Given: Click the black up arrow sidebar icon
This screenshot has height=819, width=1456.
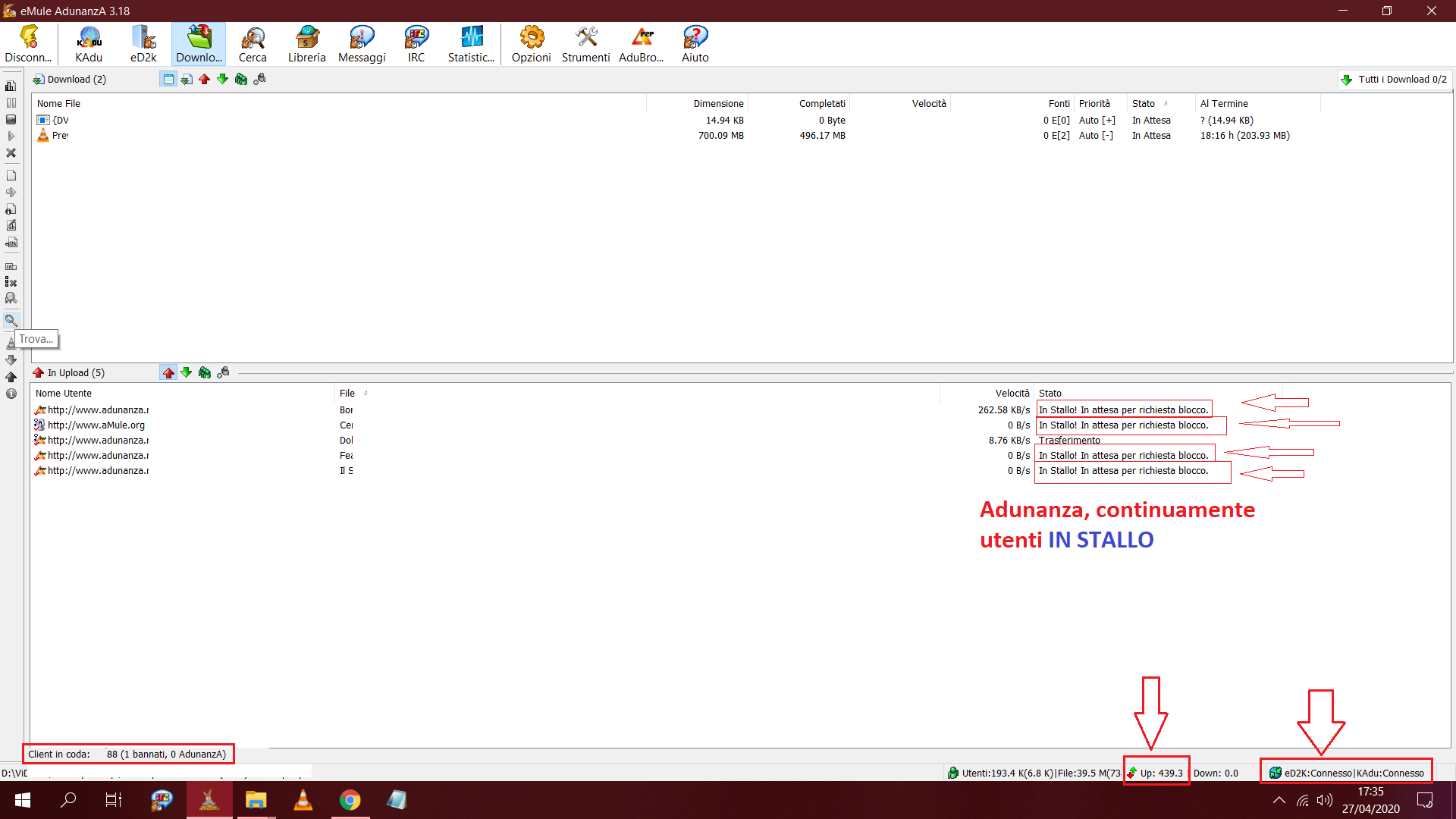Looking at the screenshot, I should tap(11, 377).
